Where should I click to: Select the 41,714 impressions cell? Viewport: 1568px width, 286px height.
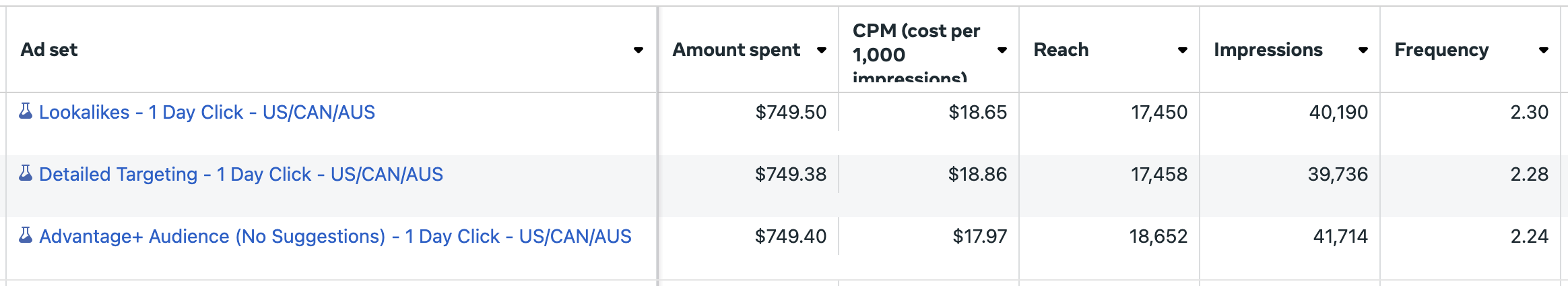pos(1340,236)
